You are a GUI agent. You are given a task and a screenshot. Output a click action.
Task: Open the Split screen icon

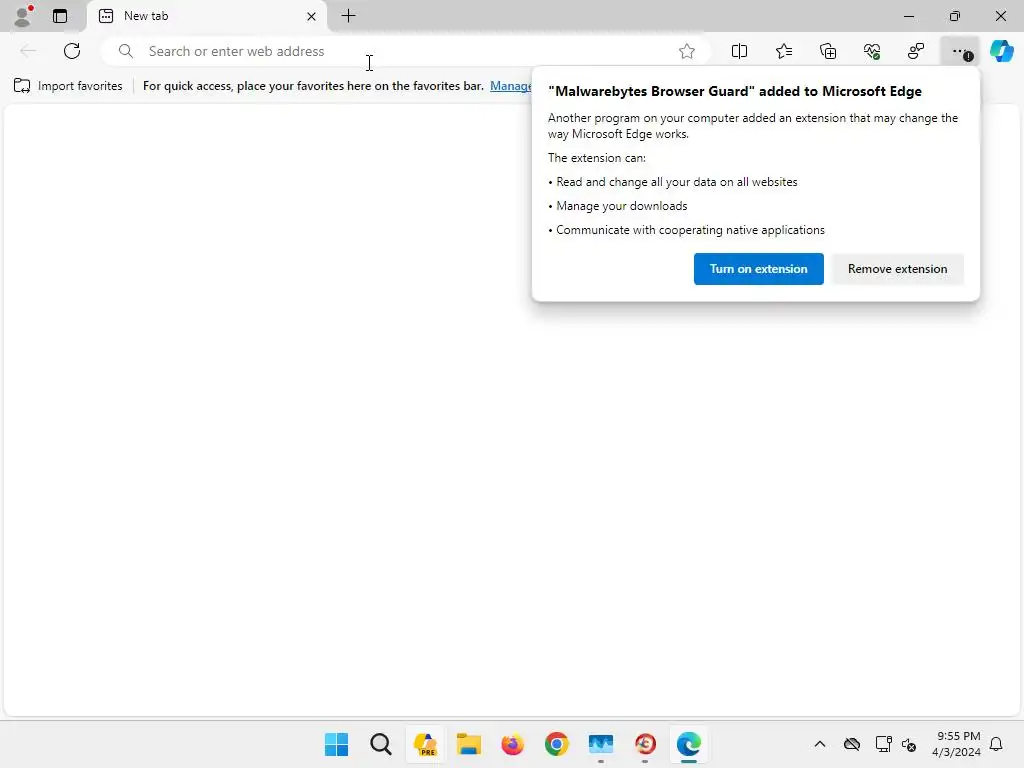coord(739,51)
